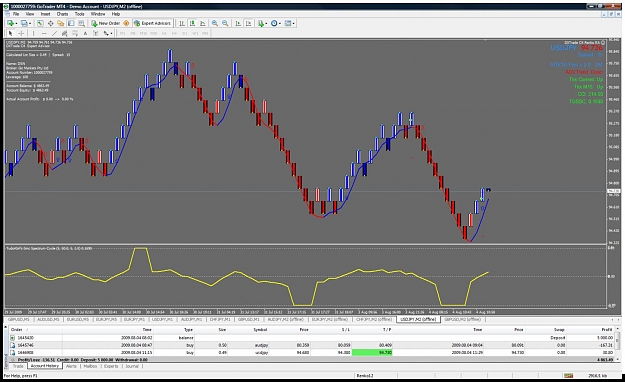
Task: Open the chart templates icon
Action: click(x=287, y=23)
